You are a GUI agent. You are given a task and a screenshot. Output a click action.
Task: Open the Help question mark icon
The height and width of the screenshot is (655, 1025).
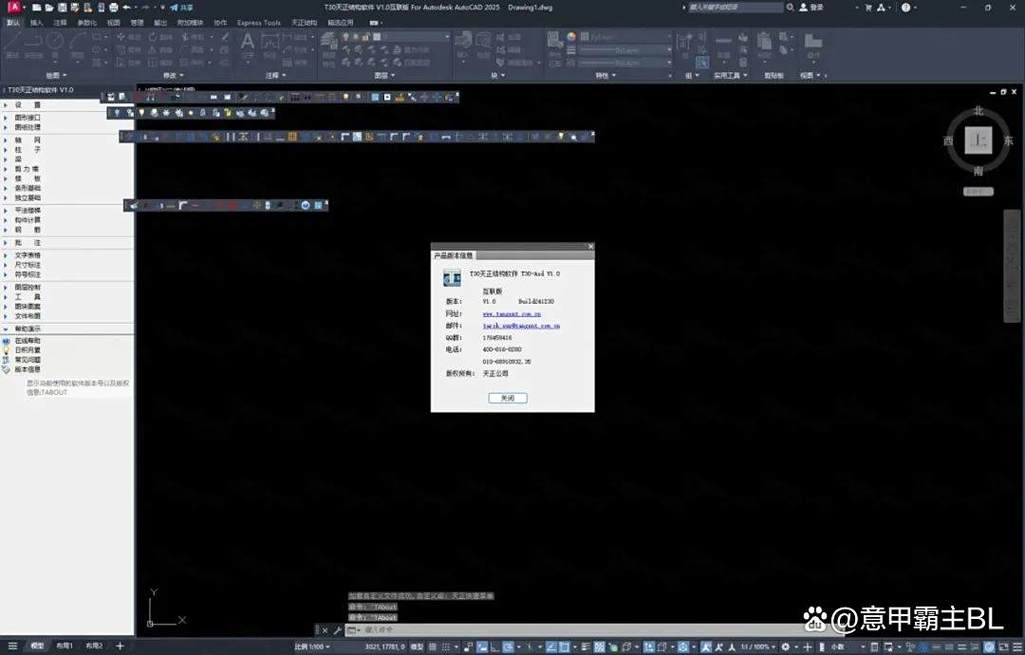[x=905, y=7]
